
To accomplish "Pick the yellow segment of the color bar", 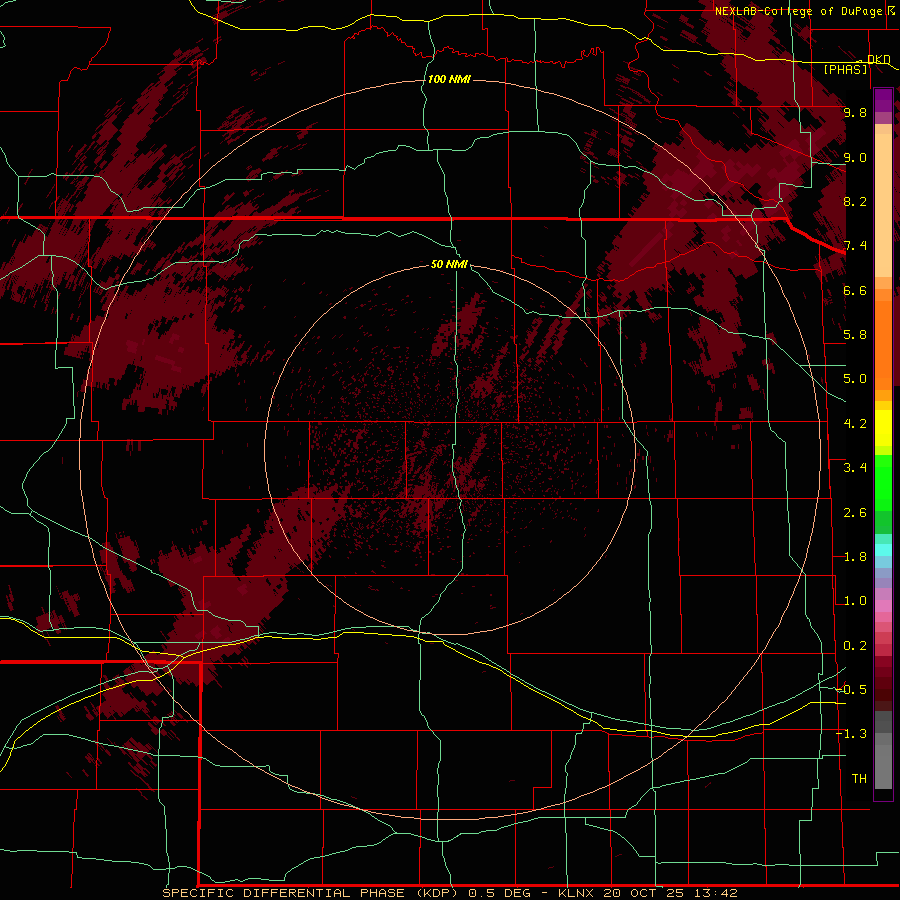I will pyautogui.click(x=883, y=428).
